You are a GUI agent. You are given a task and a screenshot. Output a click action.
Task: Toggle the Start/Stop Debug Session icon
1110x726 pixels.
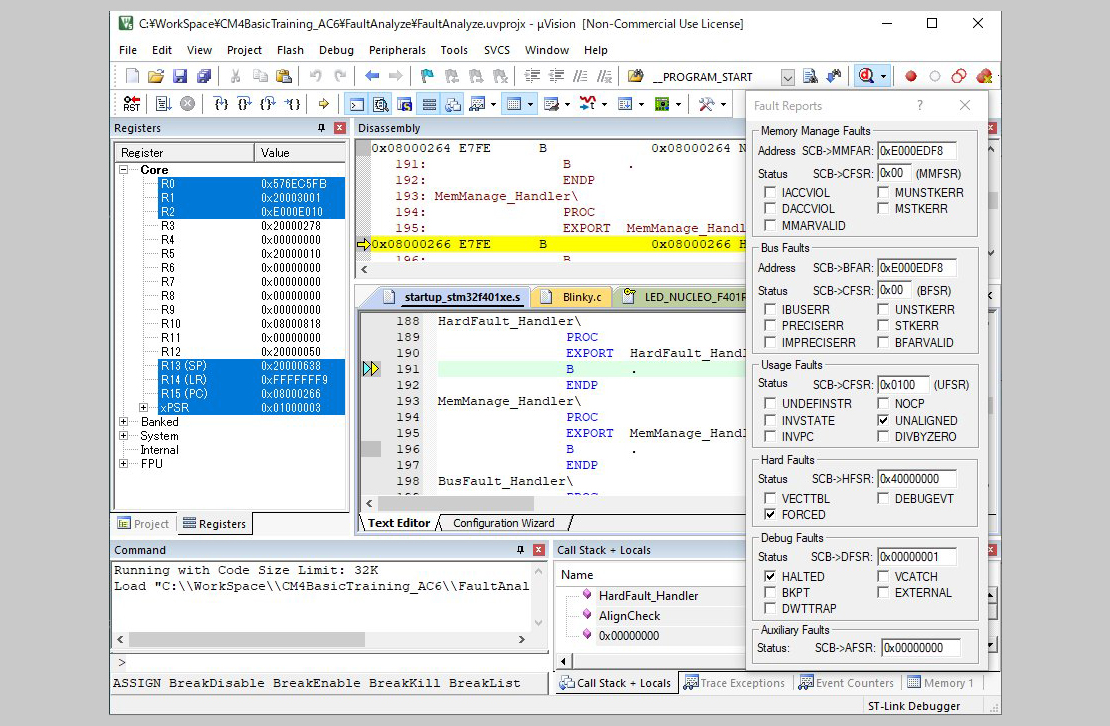click(866, 76)
